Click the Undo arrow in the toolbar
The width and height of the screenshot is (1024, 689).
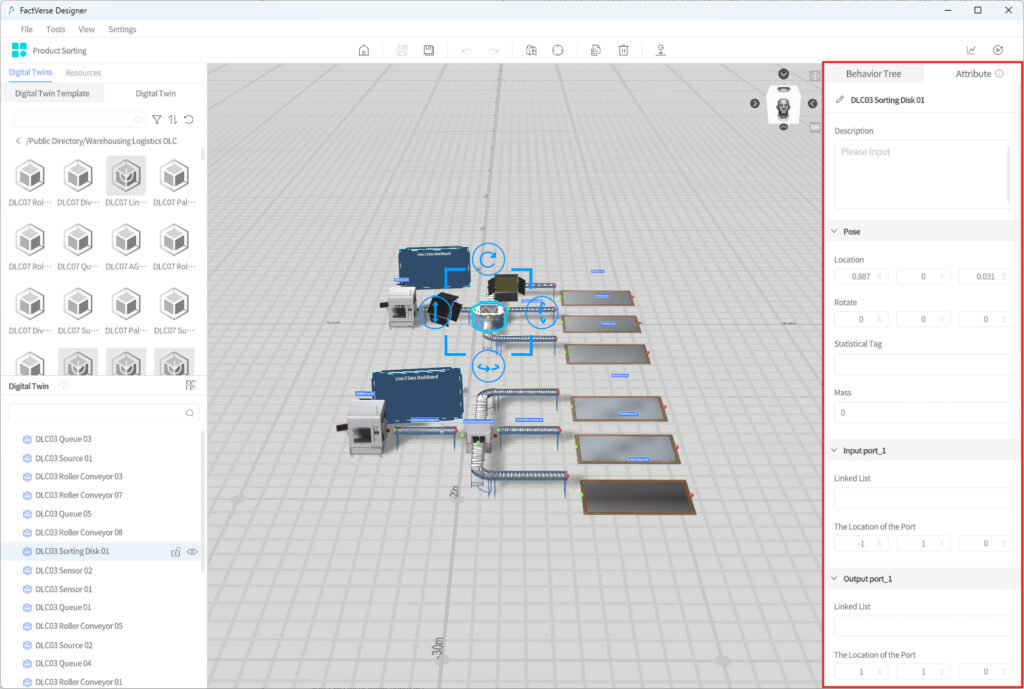click(x=466, y=50)
